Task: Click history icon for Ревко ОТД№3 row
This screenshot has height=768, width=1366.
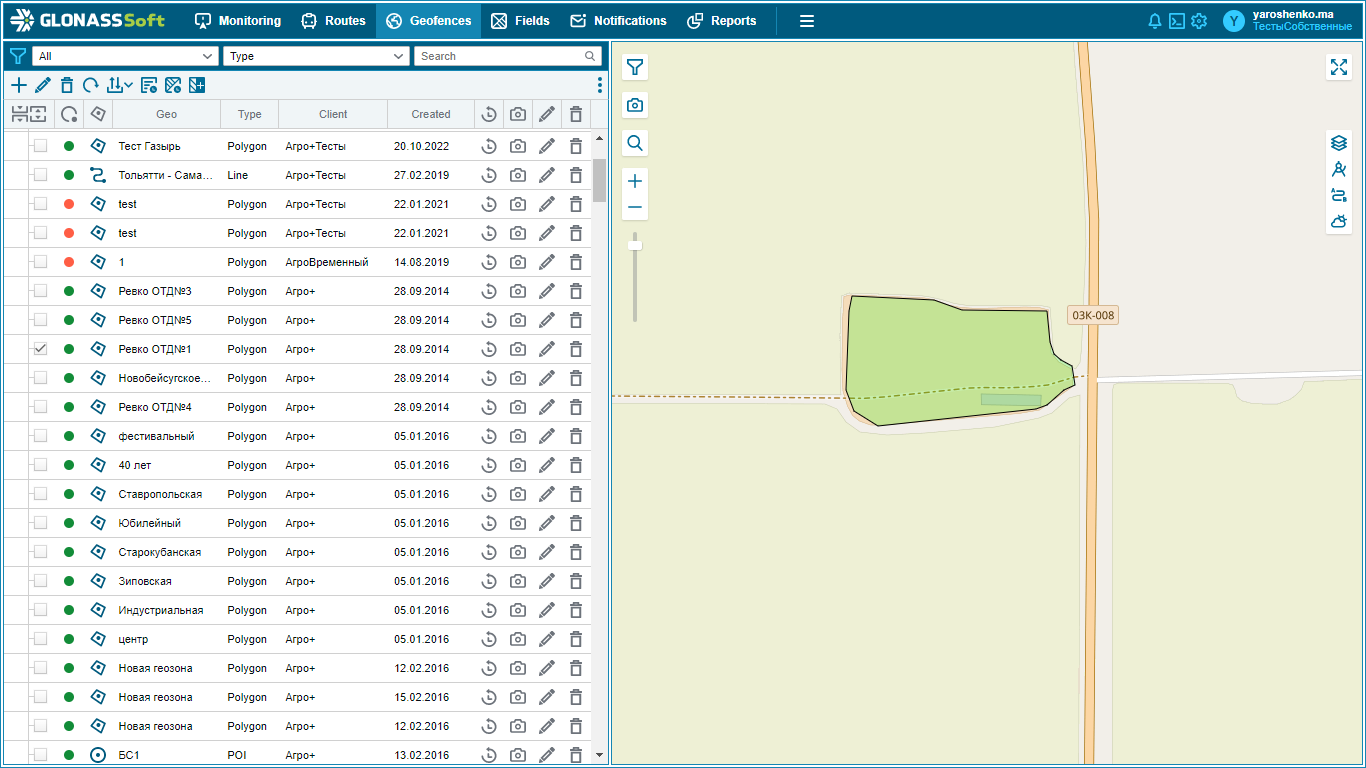Action: [489, 291]
